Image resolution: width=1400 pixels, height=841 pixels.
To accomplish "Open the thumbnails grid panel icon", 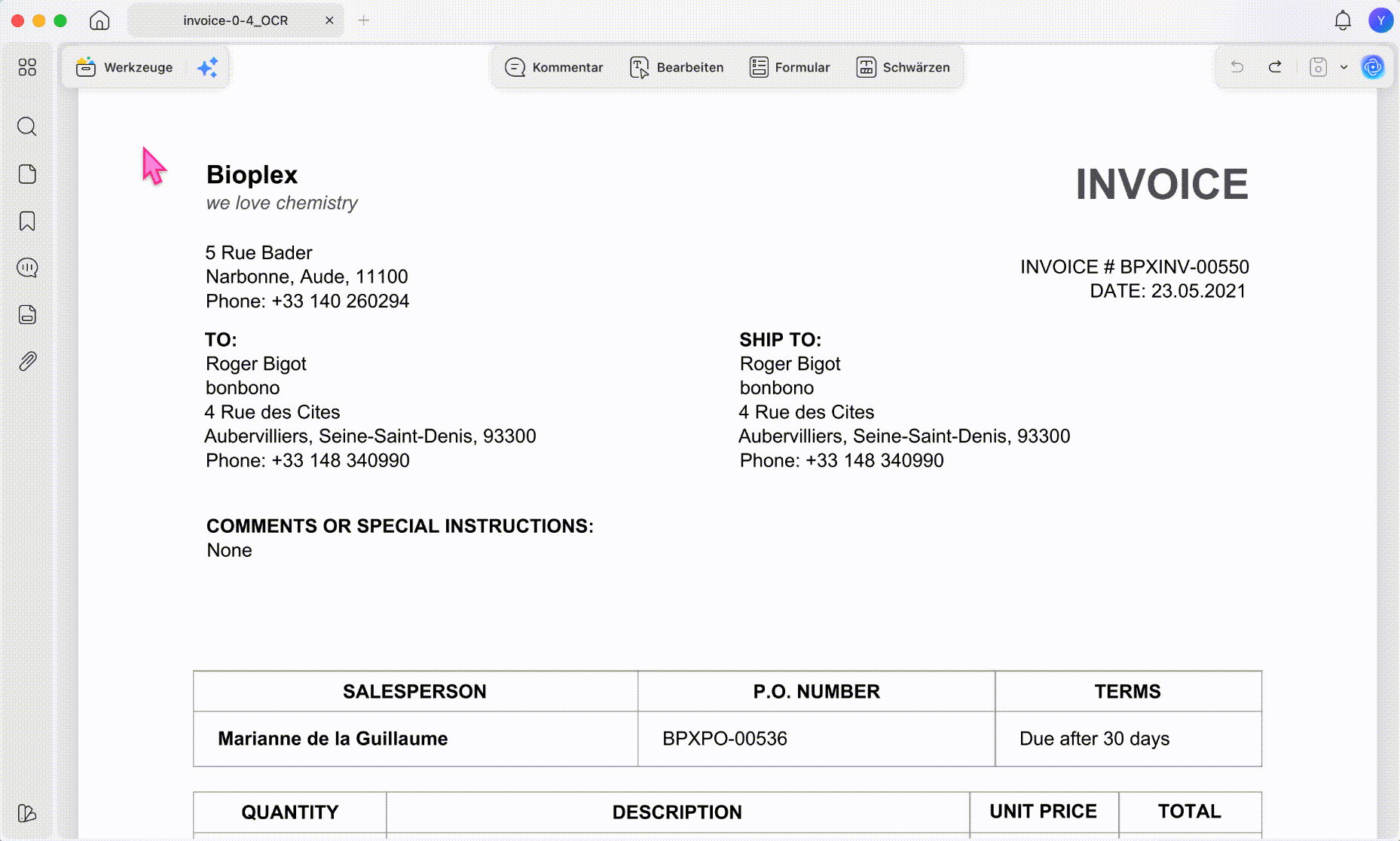I will (27, 67).
